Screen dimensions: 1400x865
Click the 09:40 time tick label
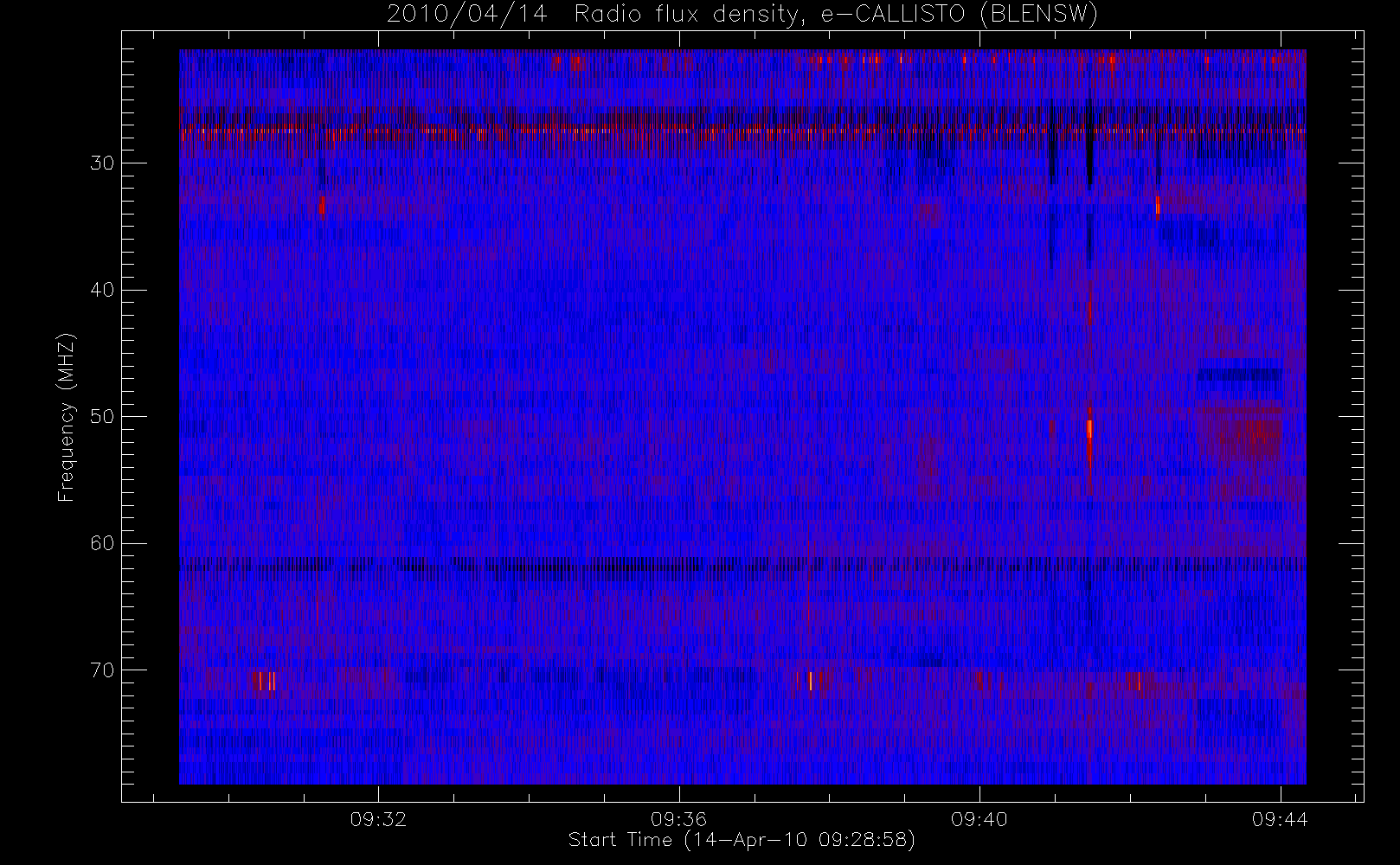979,819
